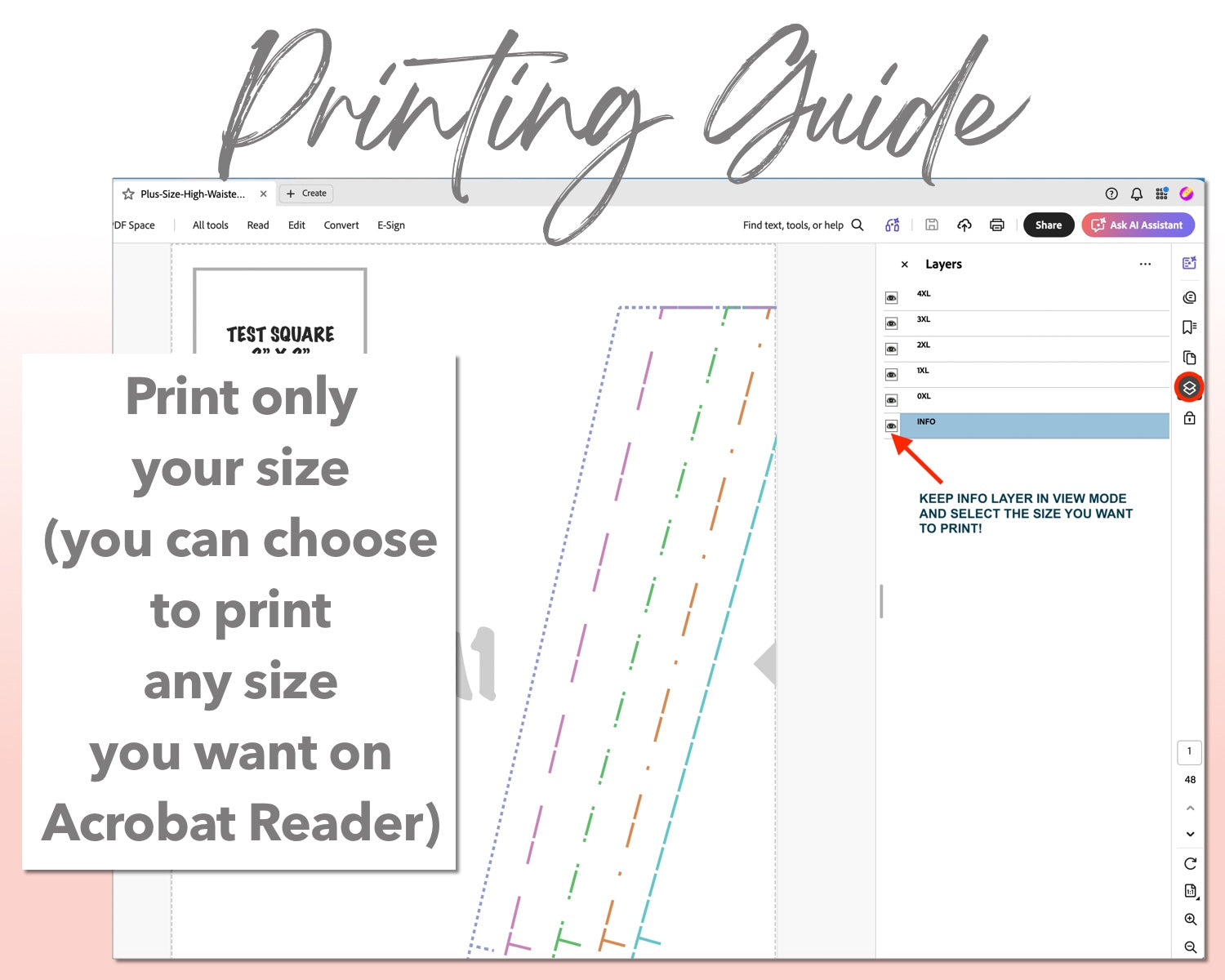
Task: Toggle visibility of the INFO layer
Action: coord(892,426)
